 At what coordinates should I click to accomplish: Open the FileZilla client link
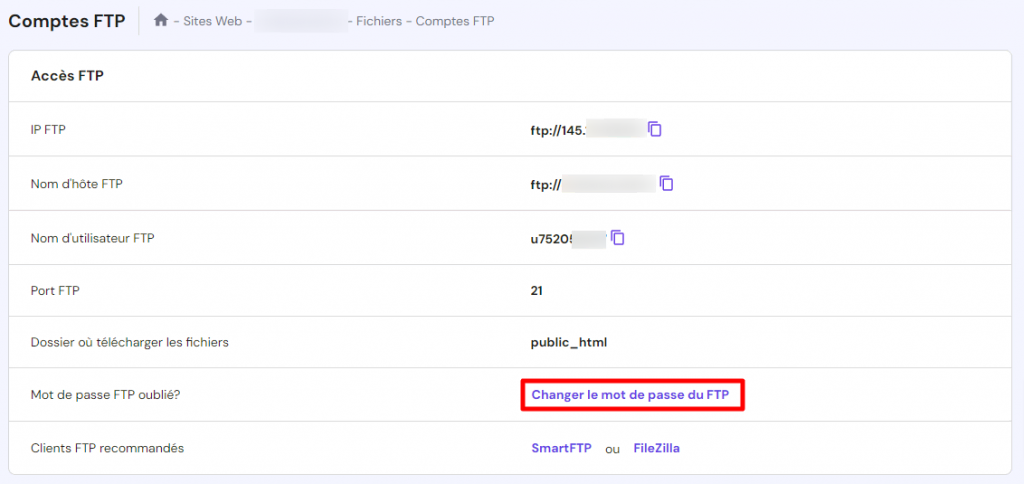(656, 448)
